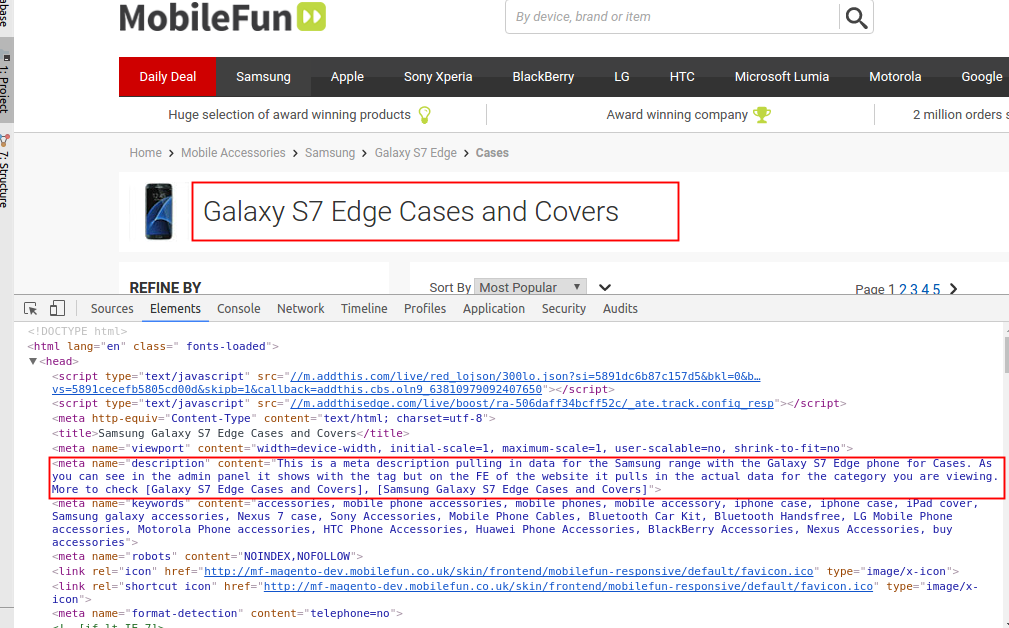The image size is (1009, 628).
Task: Select the meta robots NOINDEX,NOFOLLOW line
Action: pos(207,557)
